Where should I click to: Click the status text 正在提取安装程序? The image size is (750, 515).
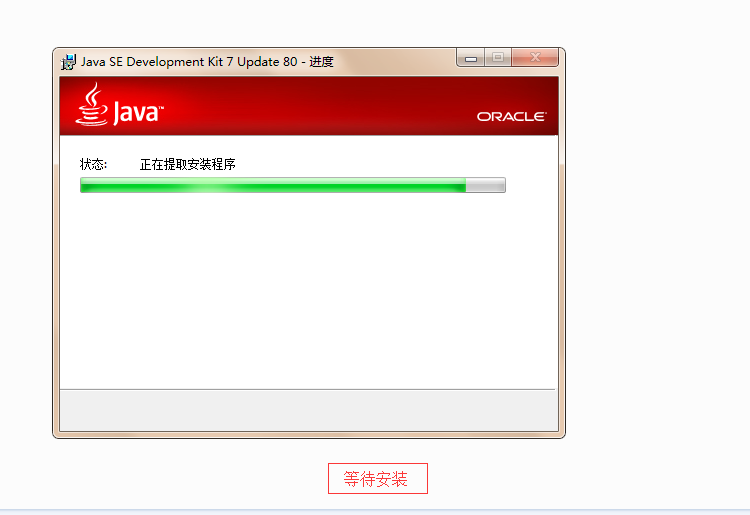(188, 164)
